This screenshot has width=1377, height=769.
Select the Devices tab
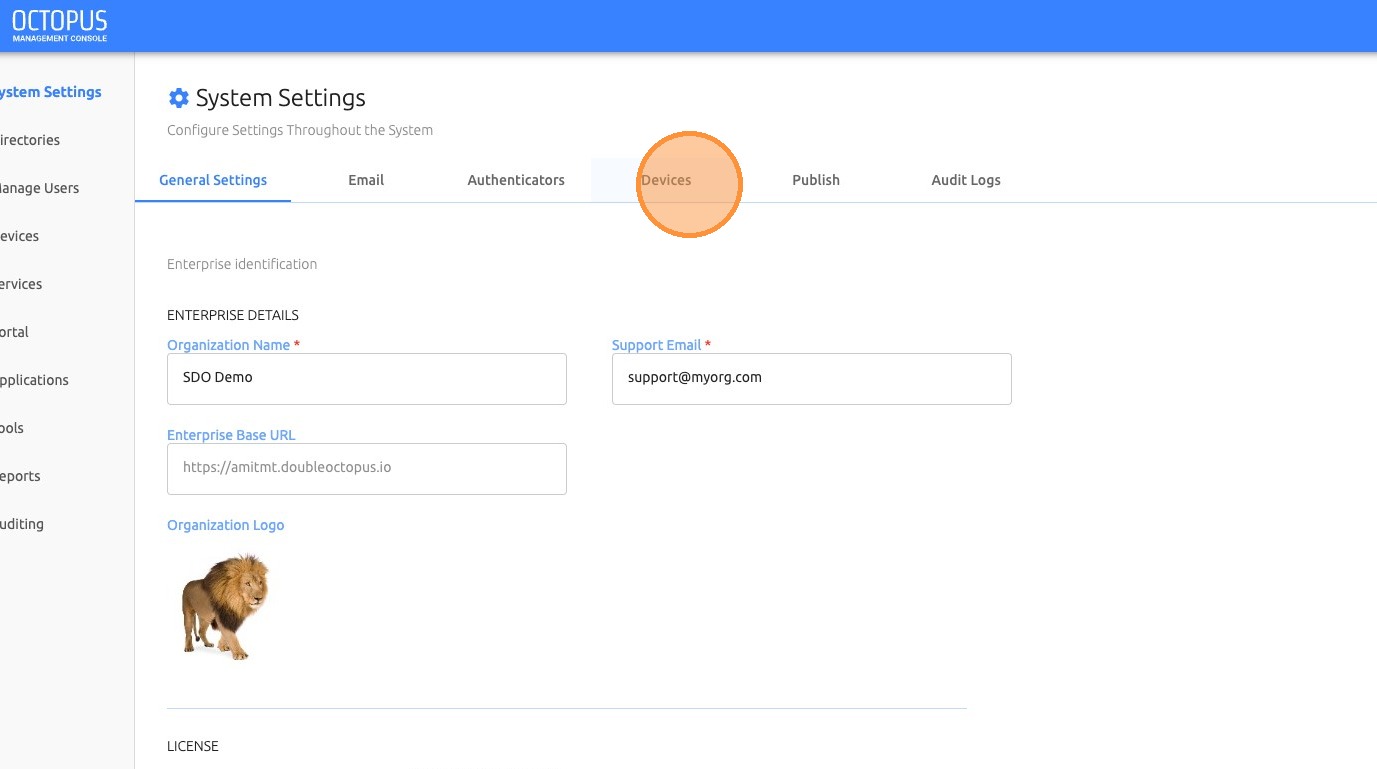[x=666, y=180]
